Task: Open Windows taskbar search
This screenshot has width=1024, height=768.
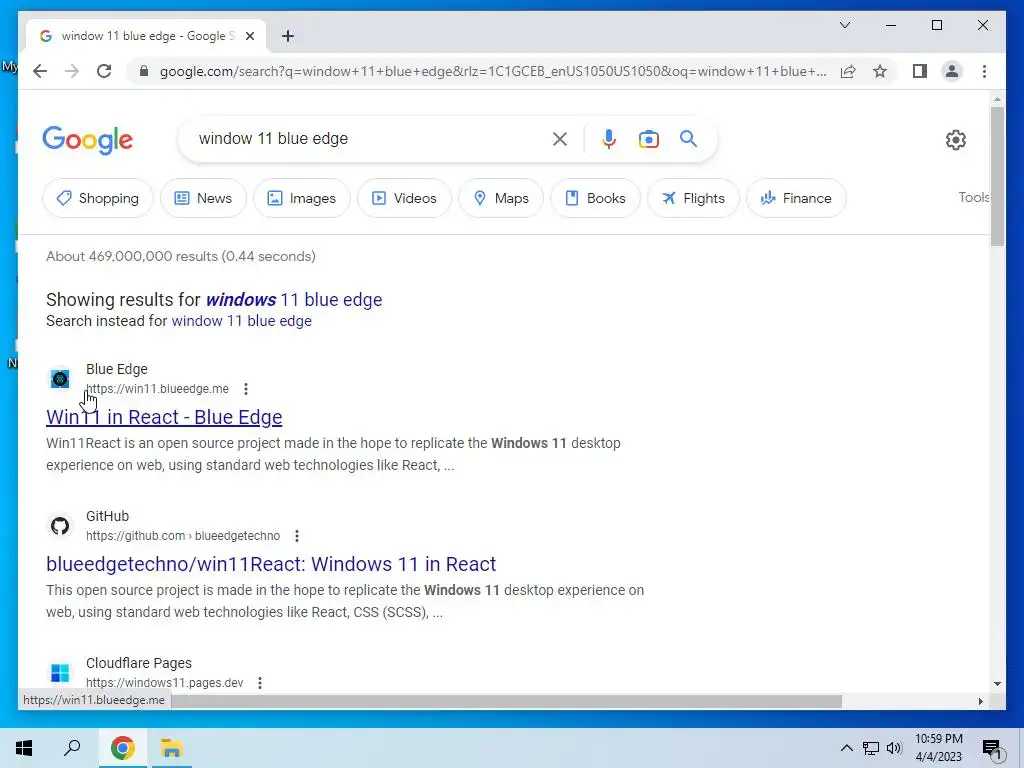Action: pyautogui.click(x=72, y=748)
